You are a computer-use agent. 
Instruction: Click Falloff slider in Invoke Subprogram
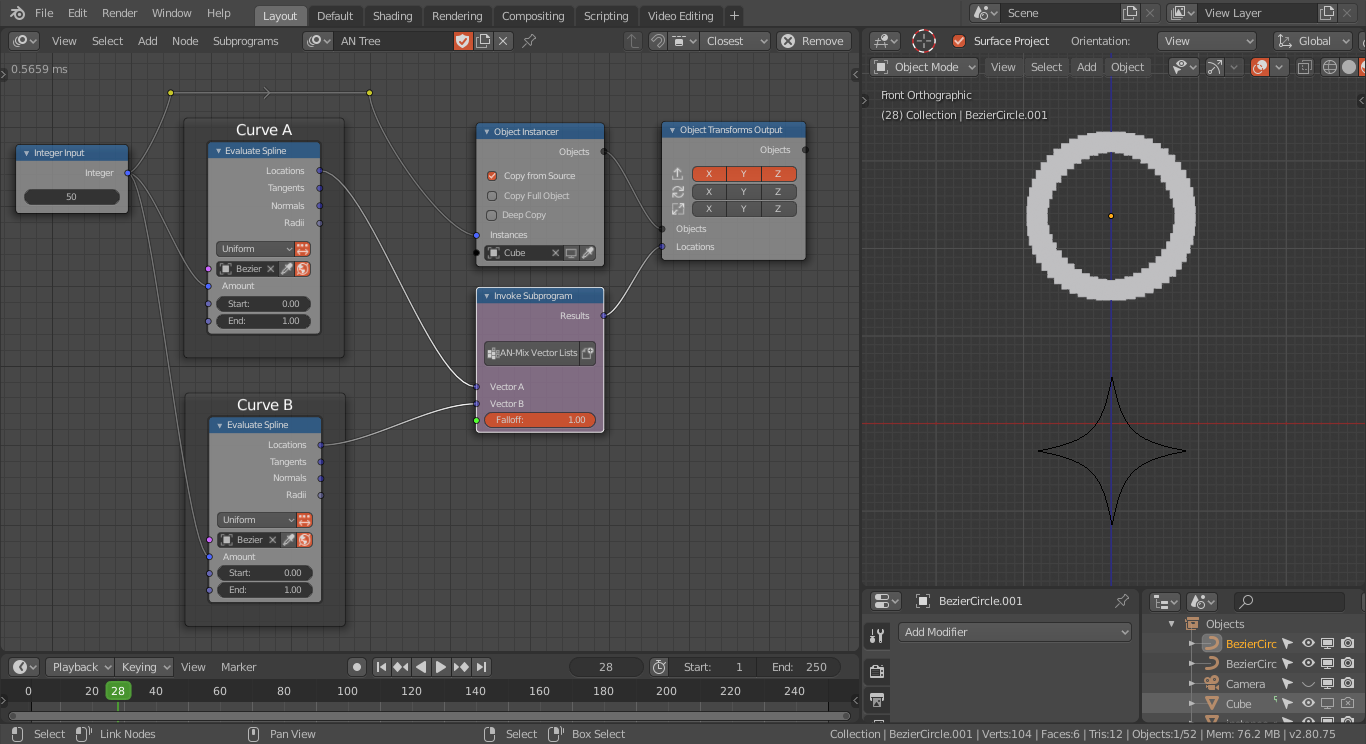click(540, 420)
